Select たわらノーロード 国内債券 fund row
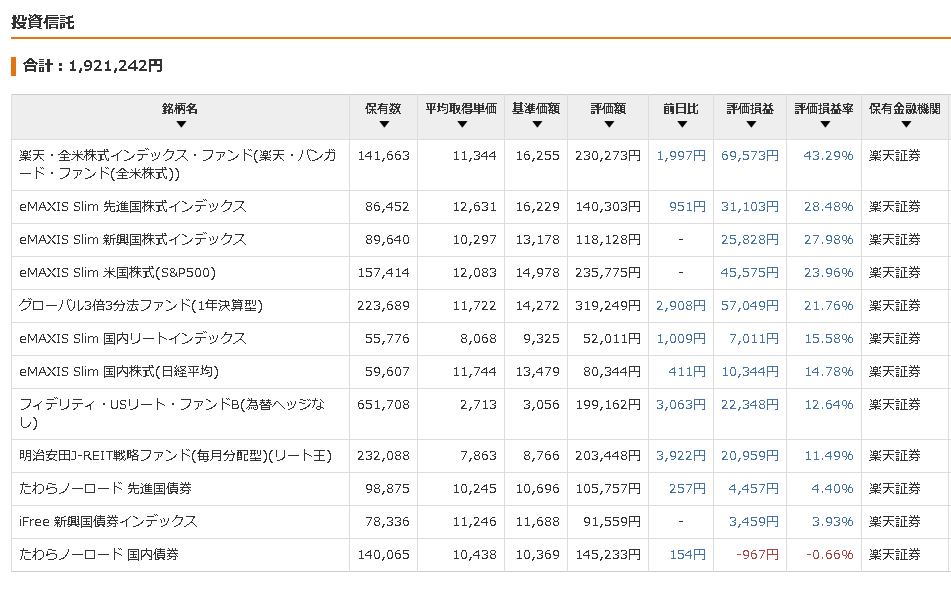 481,555
